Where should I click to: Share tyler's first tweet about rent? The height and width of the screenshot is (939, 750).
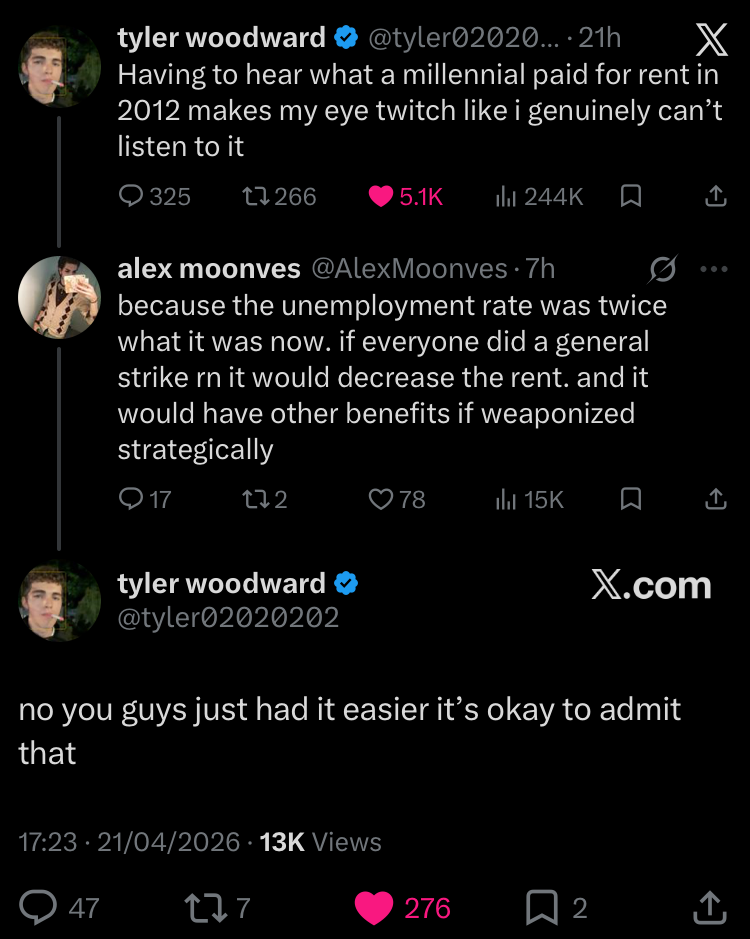pyautogui.click(x=715, y=197)
